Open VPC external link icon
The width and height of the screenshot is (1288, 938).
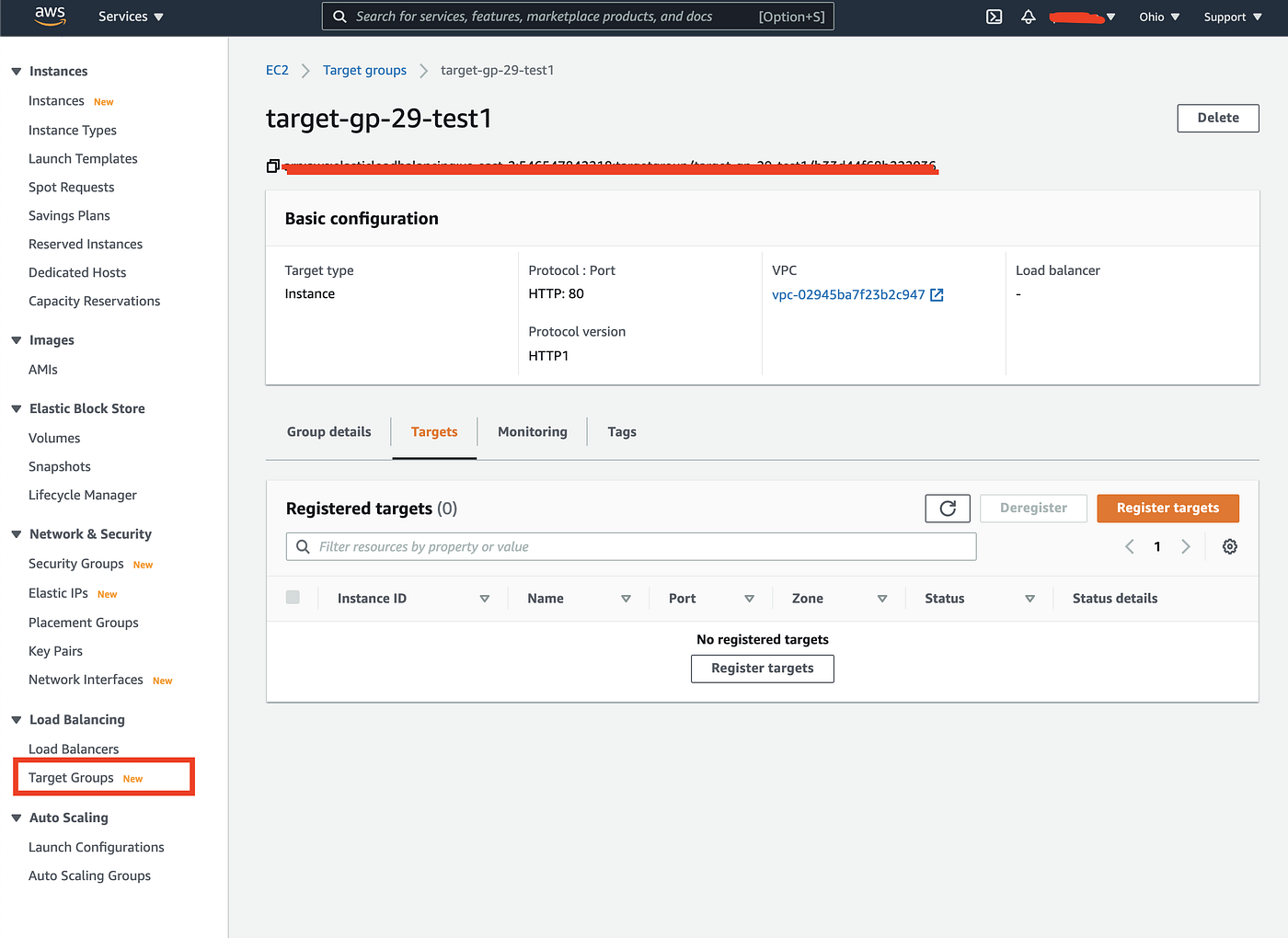pos(937,295)
